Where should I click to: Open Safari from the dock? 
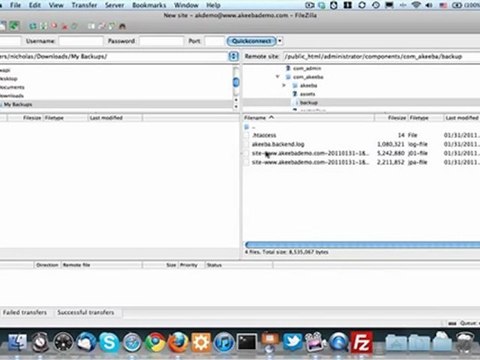point(132,342)
